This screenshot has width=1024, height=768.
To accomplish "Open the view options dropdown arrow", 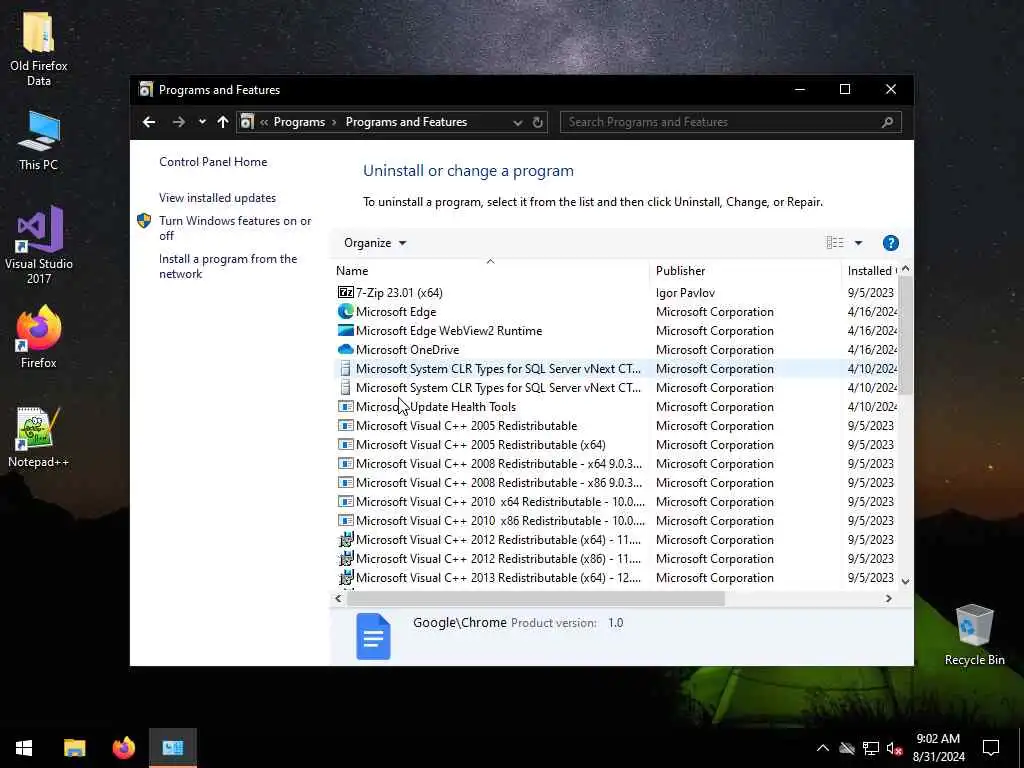I will point(858,243).
